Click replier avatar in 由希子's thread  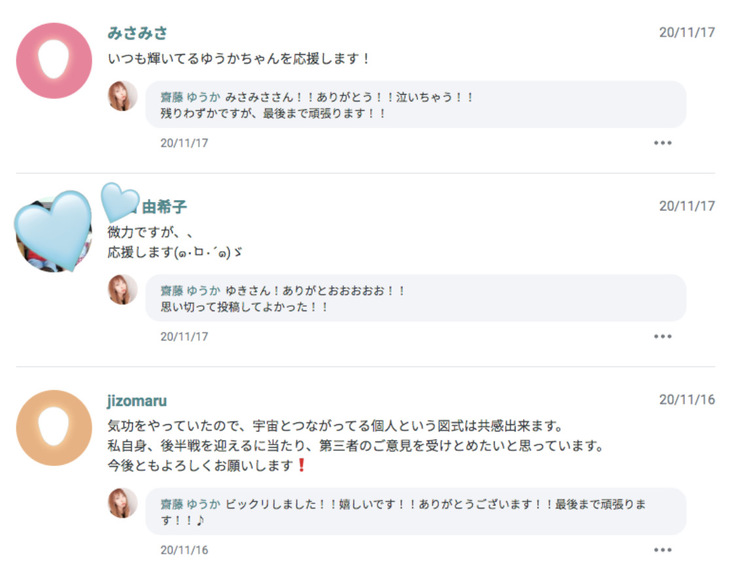123,290
